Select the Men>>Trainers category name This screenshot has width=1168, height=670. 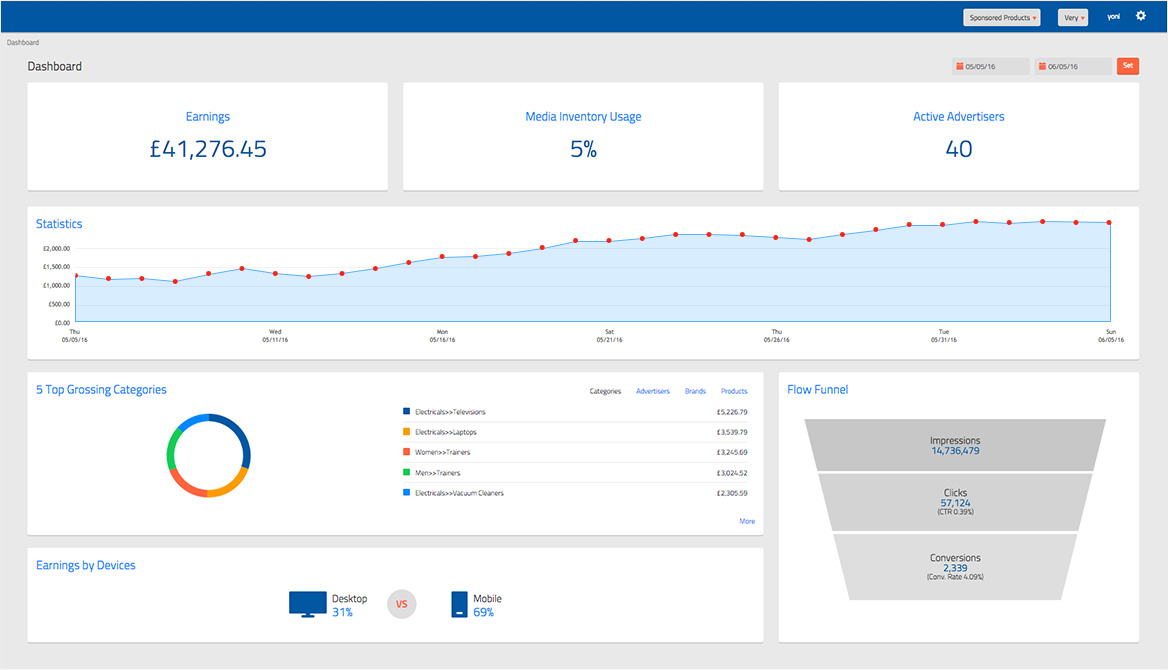pyautogui.click(x=437, y=473)
